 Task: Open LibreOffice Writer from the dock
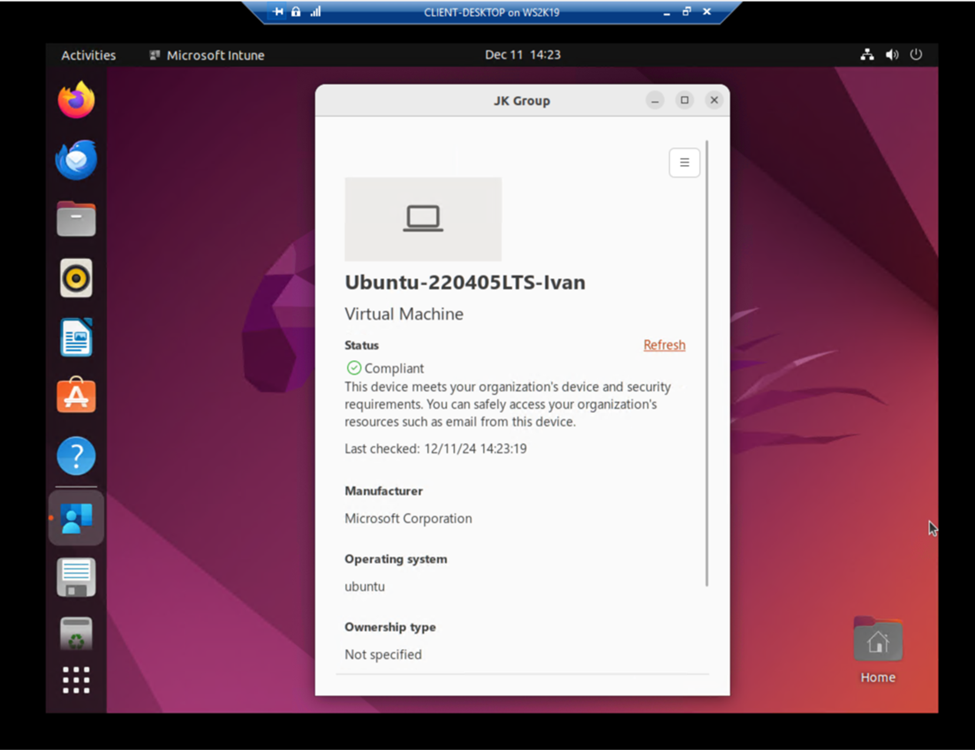[76, 337]
